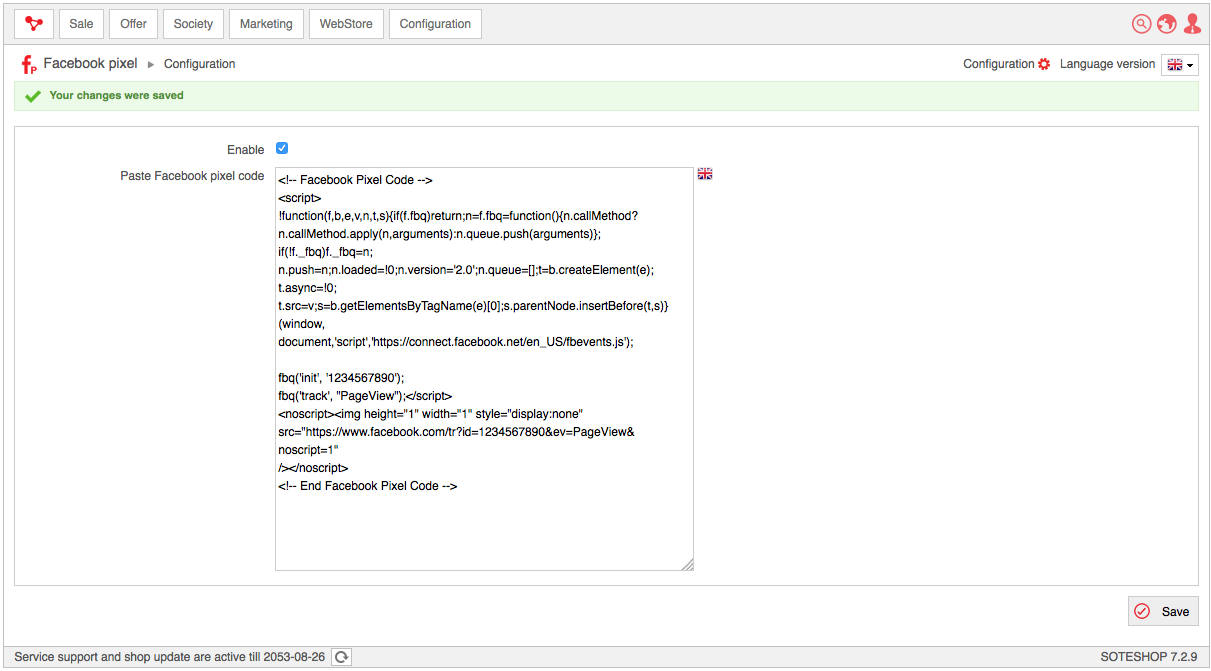This screenshot has width=1211, height=671.
Task: Open Configuration link with gear icon
Action: tap(1006, 64)
